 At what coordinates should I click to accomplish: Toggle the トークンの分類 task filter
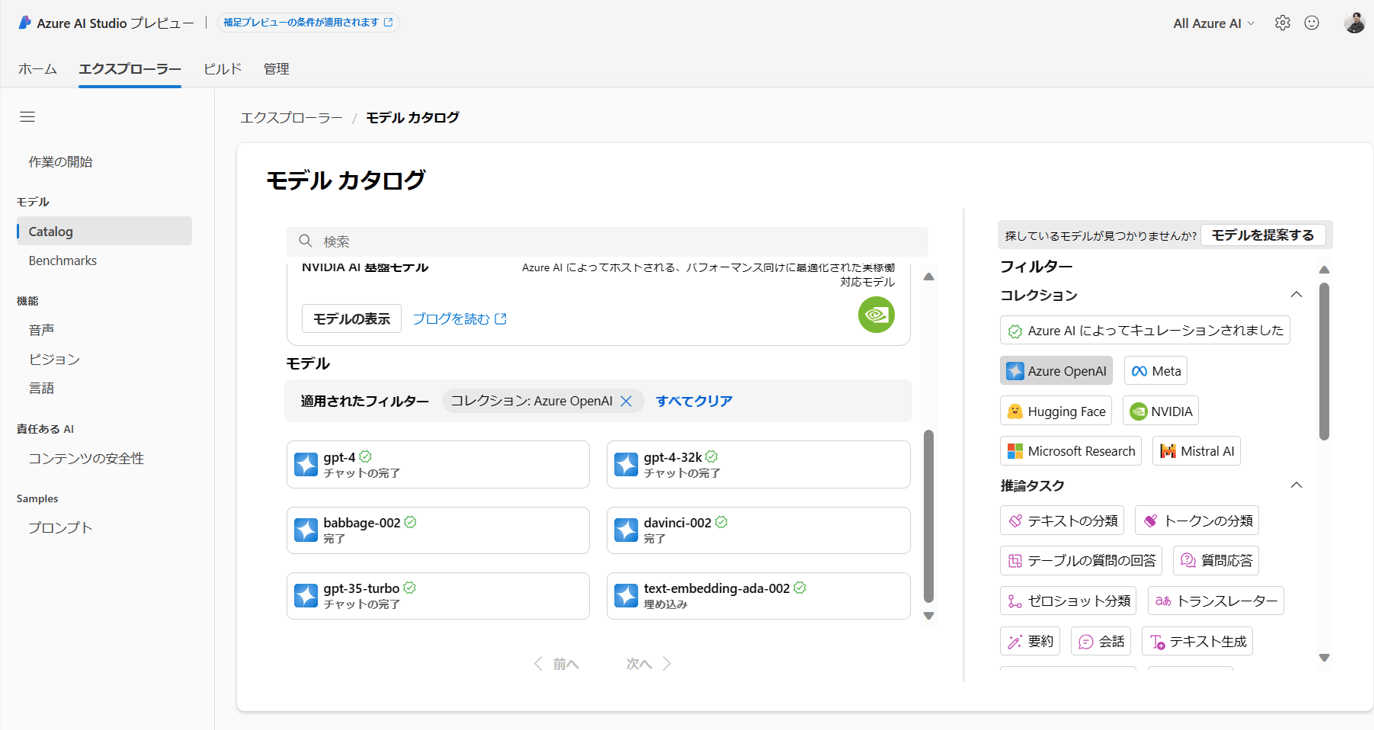[1197, 521]
